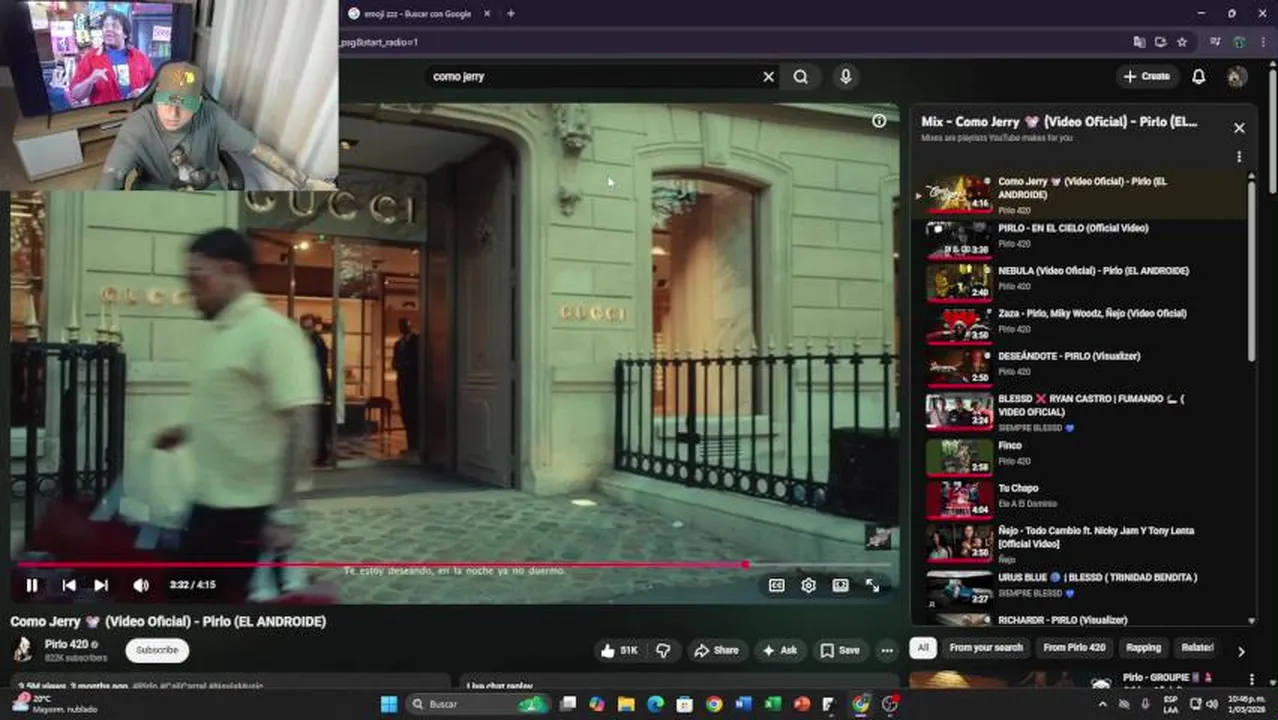Image resolution: width=1278 pixels, height=720 pixels.
Task: Open new browser tab
Action: pyautogui.click(x=510, y=14)
